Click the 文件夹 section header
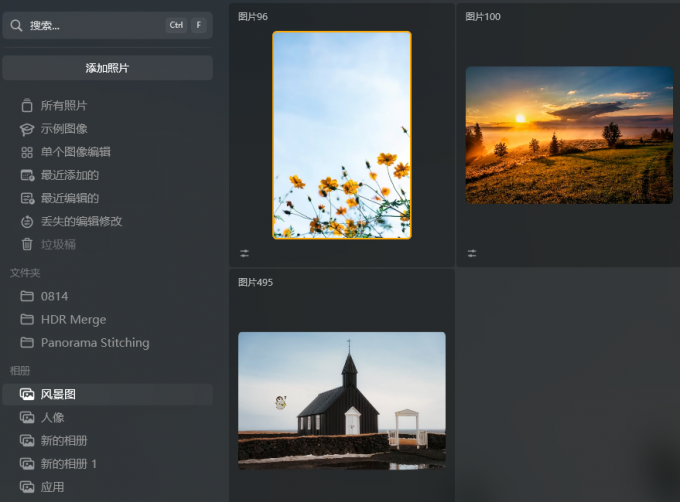680x502 pixels. tap(25, 273)
